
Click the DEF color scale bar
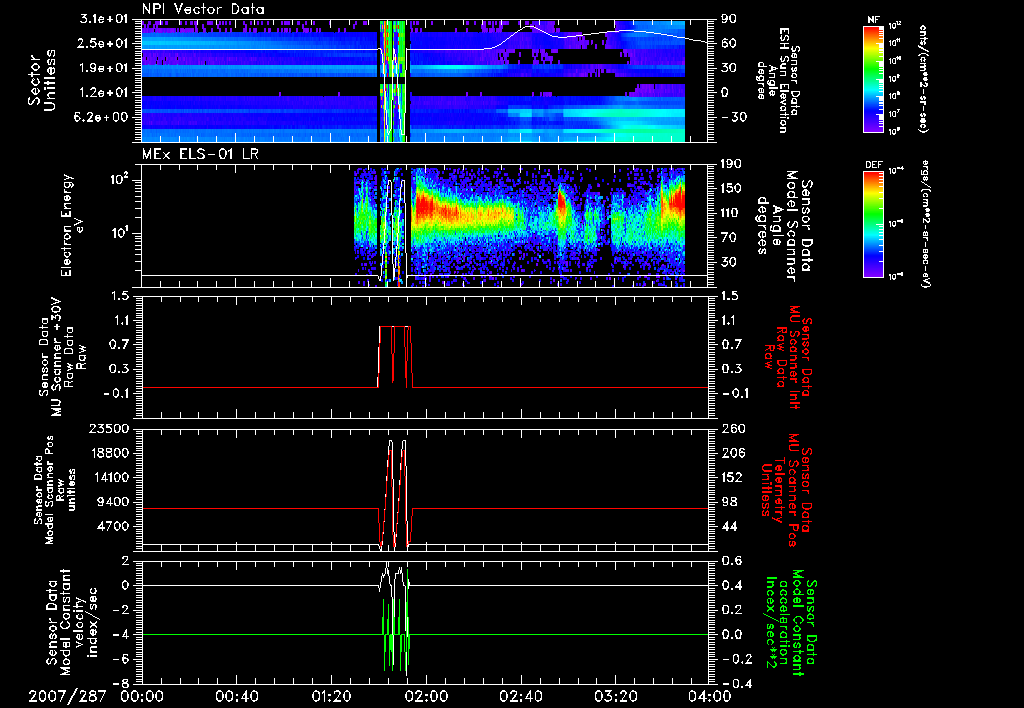pyautogui.click(x=874, y=224)
